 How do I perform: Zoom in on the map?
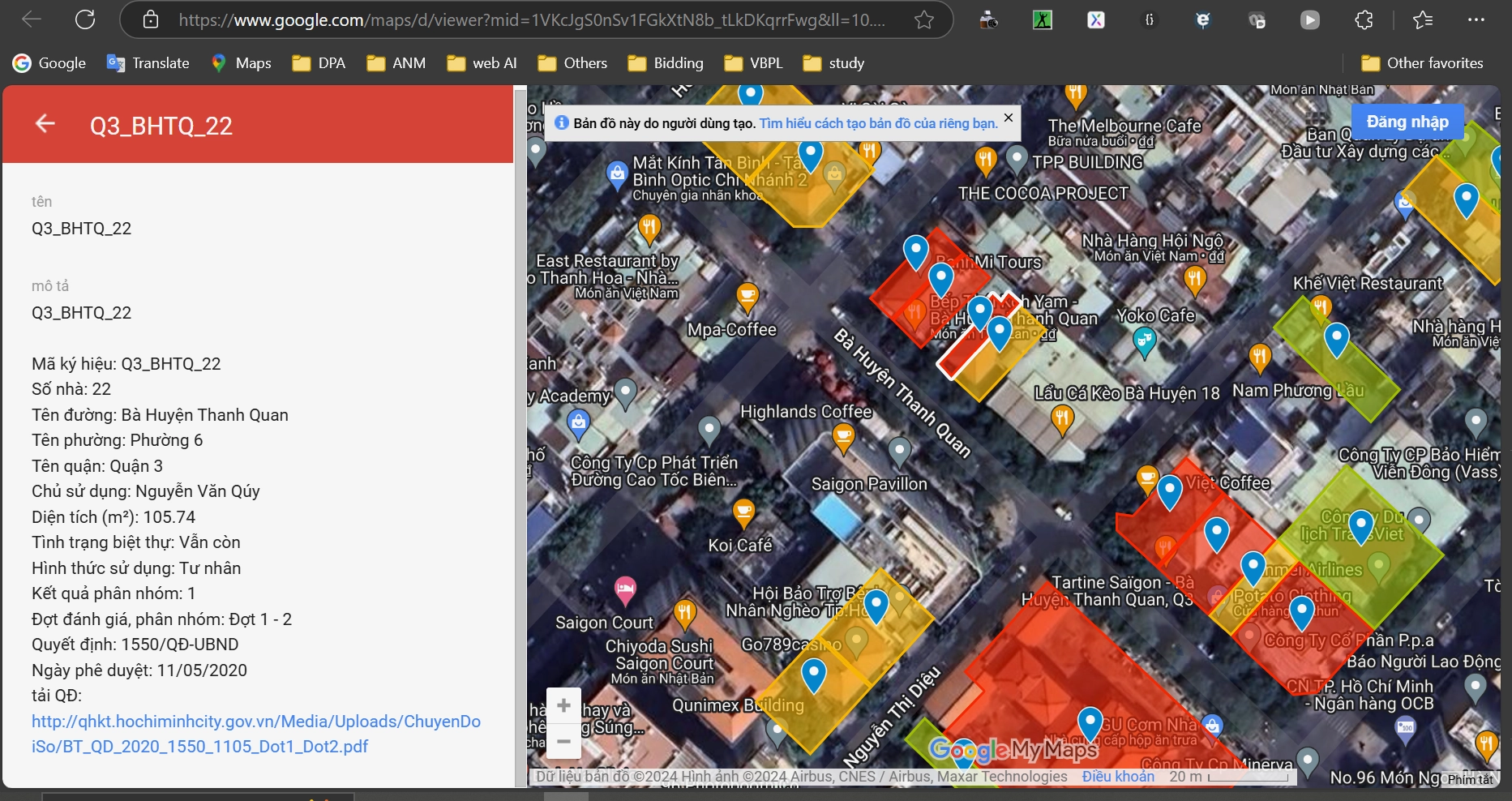coord(563,705)
